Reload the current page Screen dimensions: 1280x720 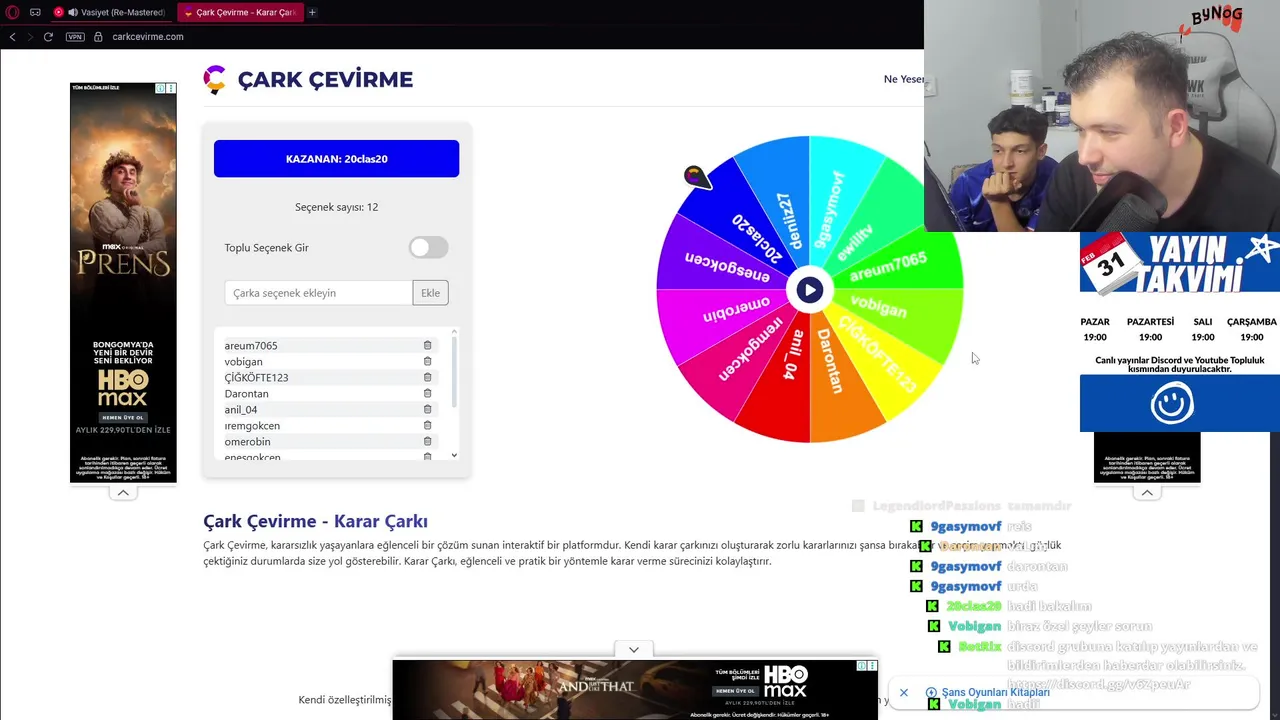click(x=48, y=37)
